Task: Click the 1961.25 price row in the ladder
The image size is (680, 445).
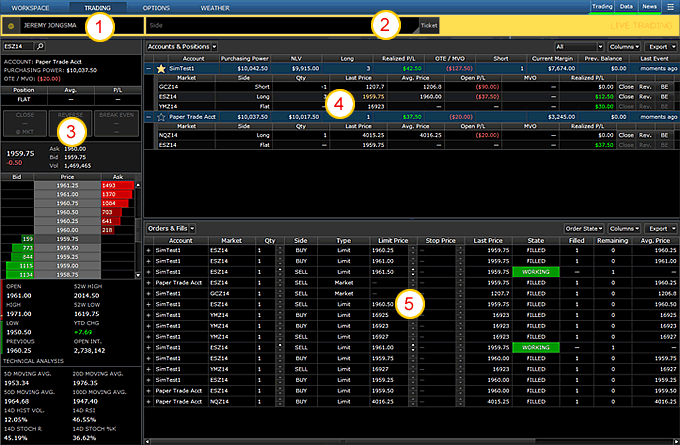Action: pyautogui.click(x=69, y=184)
